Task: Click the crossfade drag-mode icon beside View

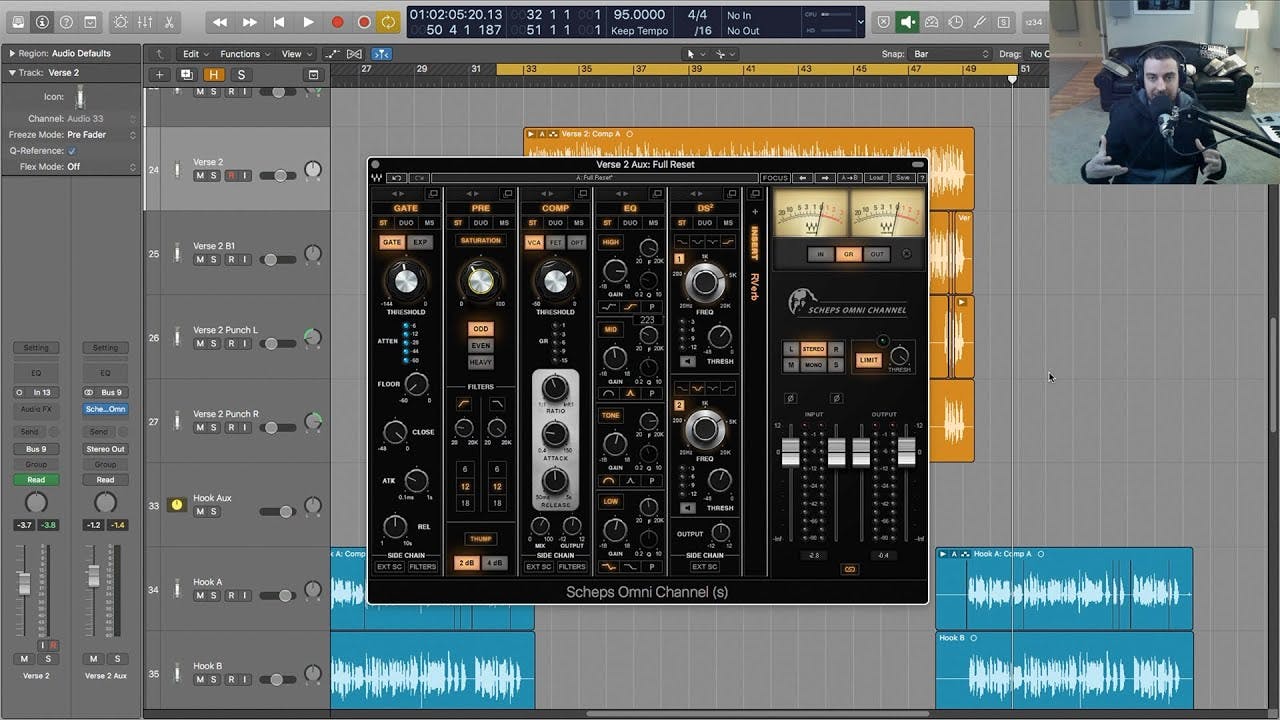Action: pyautogui.click(x=354, y=53)
